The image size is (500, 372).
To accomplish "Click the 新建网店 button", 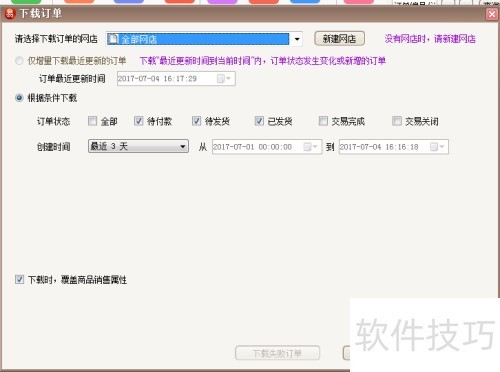I will pos(339,39).
